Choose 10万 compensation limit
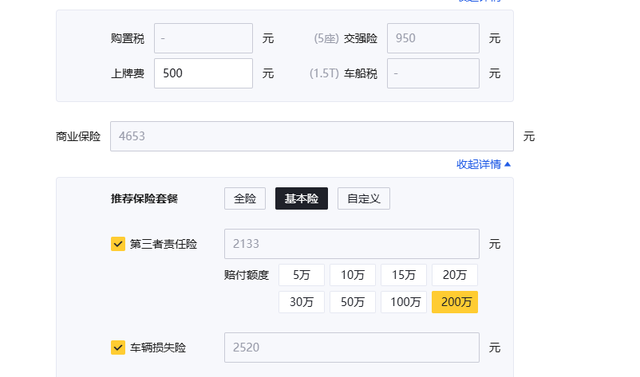This screenshot has width=640, height=377. tap(353, 275)
